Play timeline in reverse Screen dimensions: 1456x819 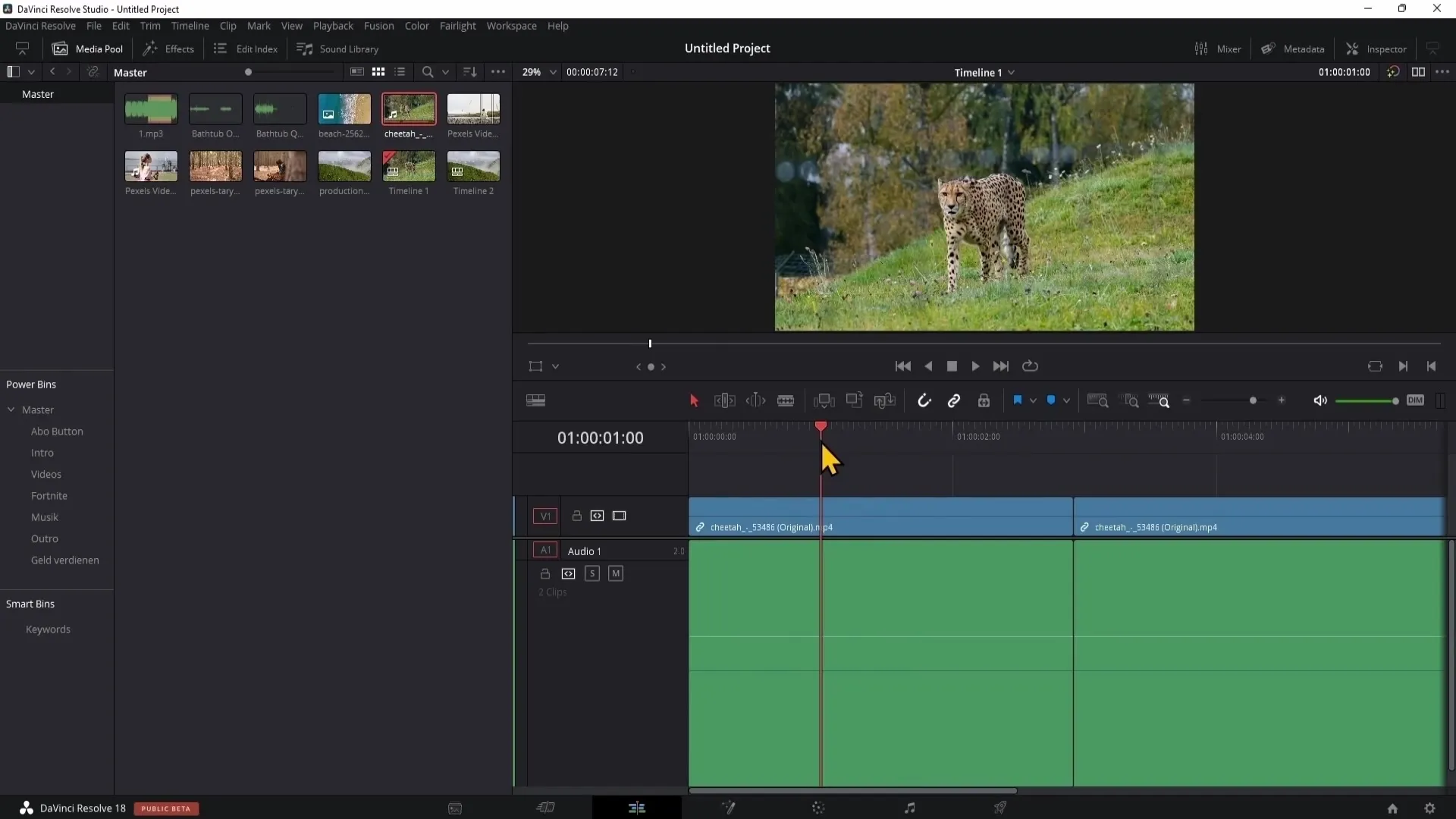click(928, 366)
